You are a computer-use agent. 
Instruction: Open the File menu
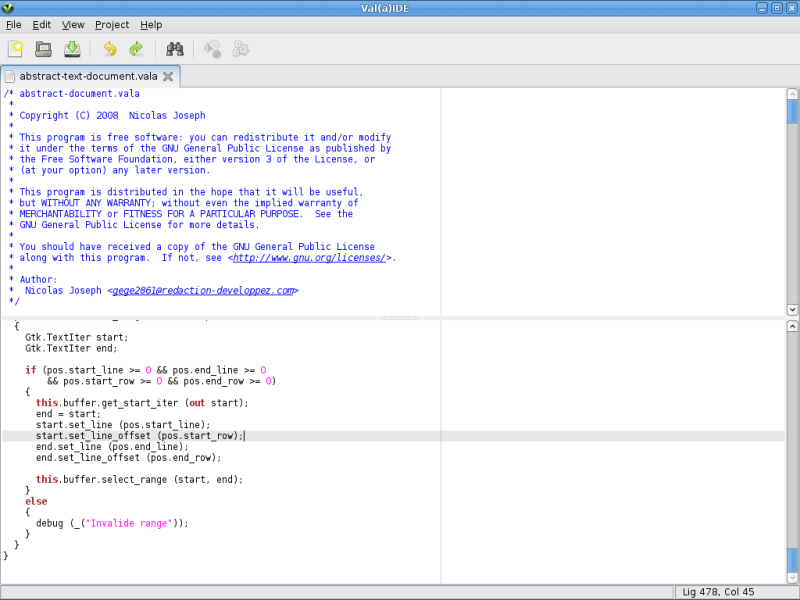(x=14, y=24)
